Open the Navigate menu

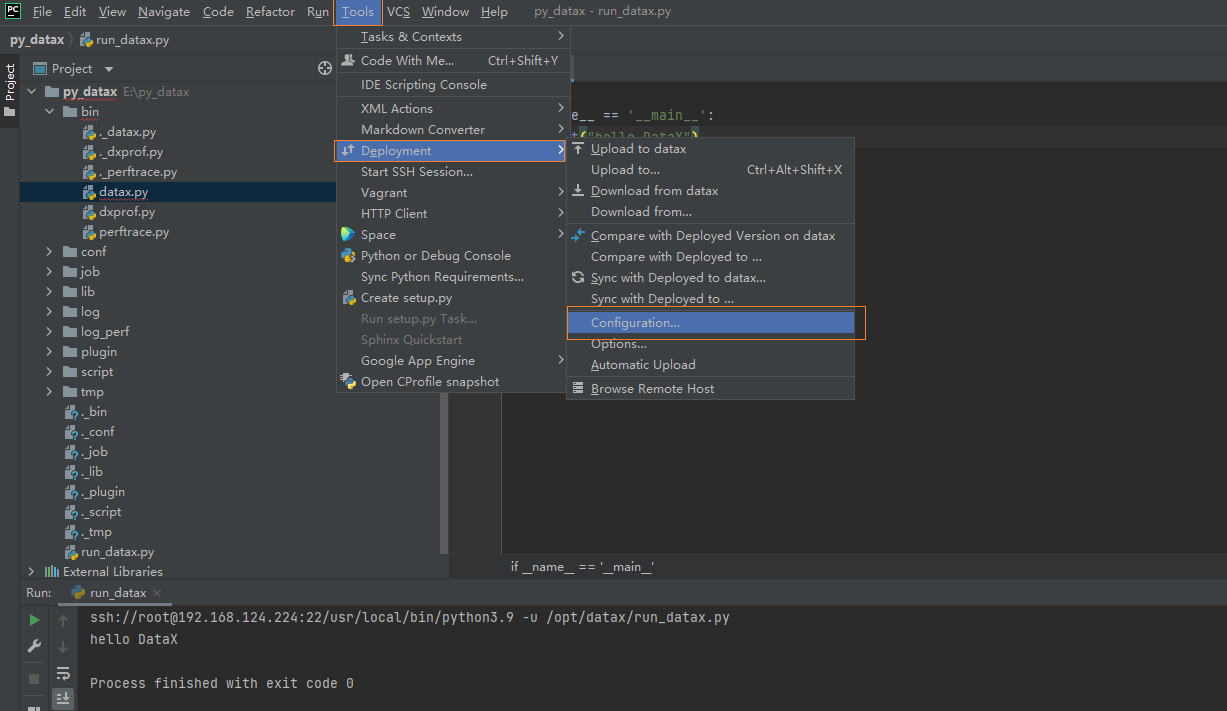tap(164, 12)
